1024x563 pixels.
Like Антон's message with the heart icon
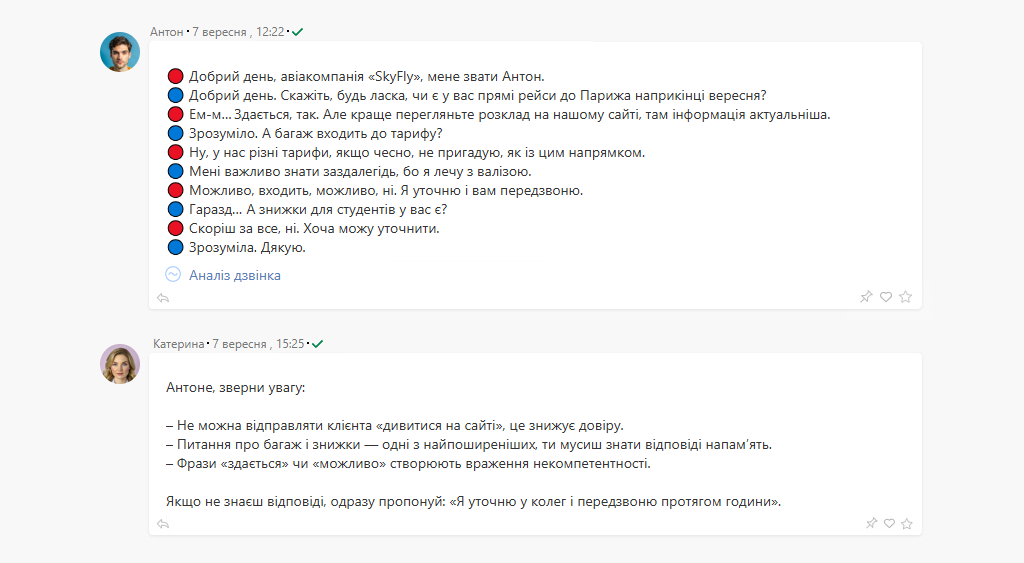click(886, 297)
